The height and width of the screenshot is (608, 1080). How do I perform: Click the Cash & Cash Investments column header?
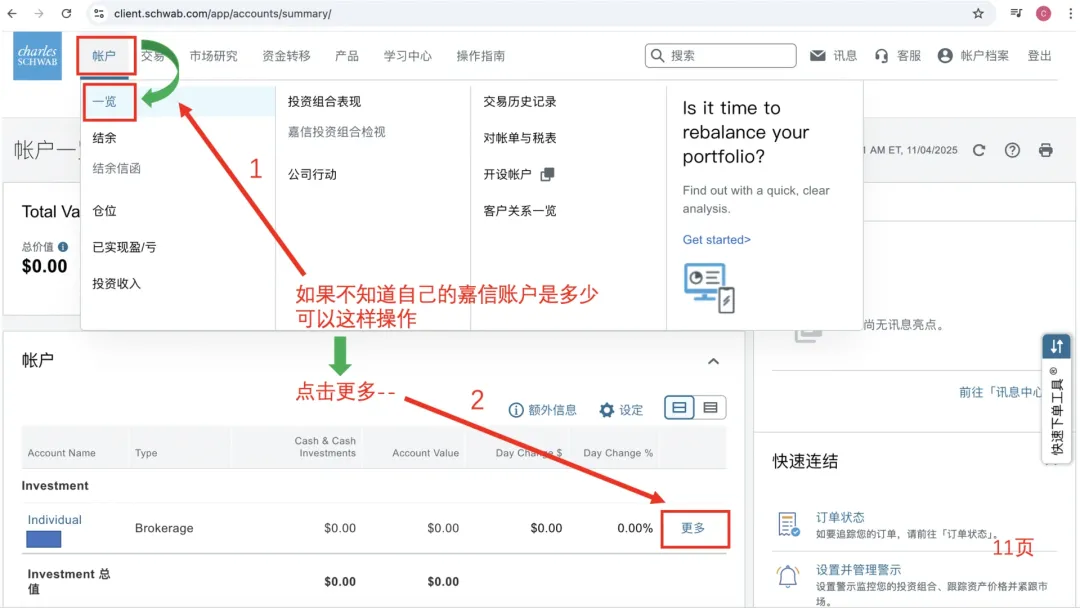326,447
